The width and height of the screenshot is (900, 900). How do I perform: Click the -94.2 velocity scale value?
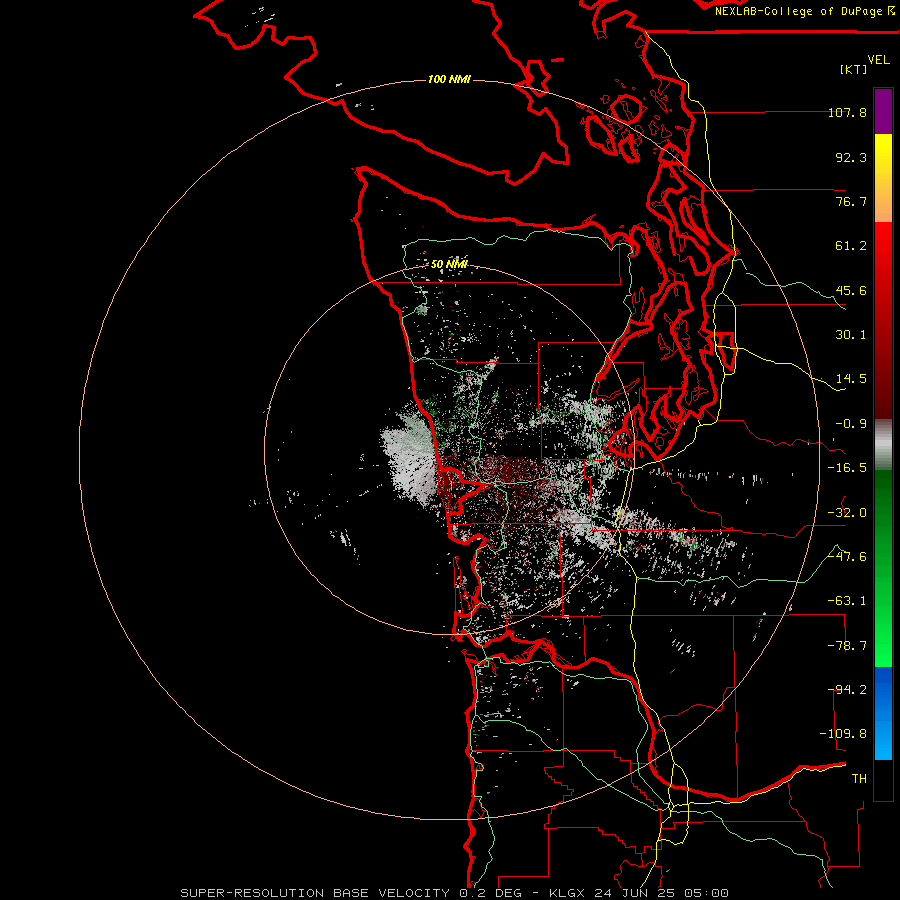tap(847, 690)
